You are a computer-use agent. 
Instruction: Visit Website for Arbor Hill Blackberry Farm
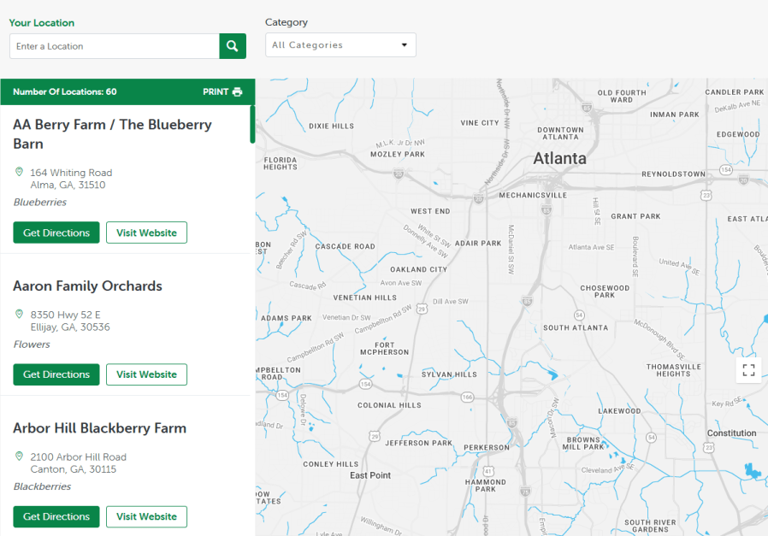(x=146, y=517)
